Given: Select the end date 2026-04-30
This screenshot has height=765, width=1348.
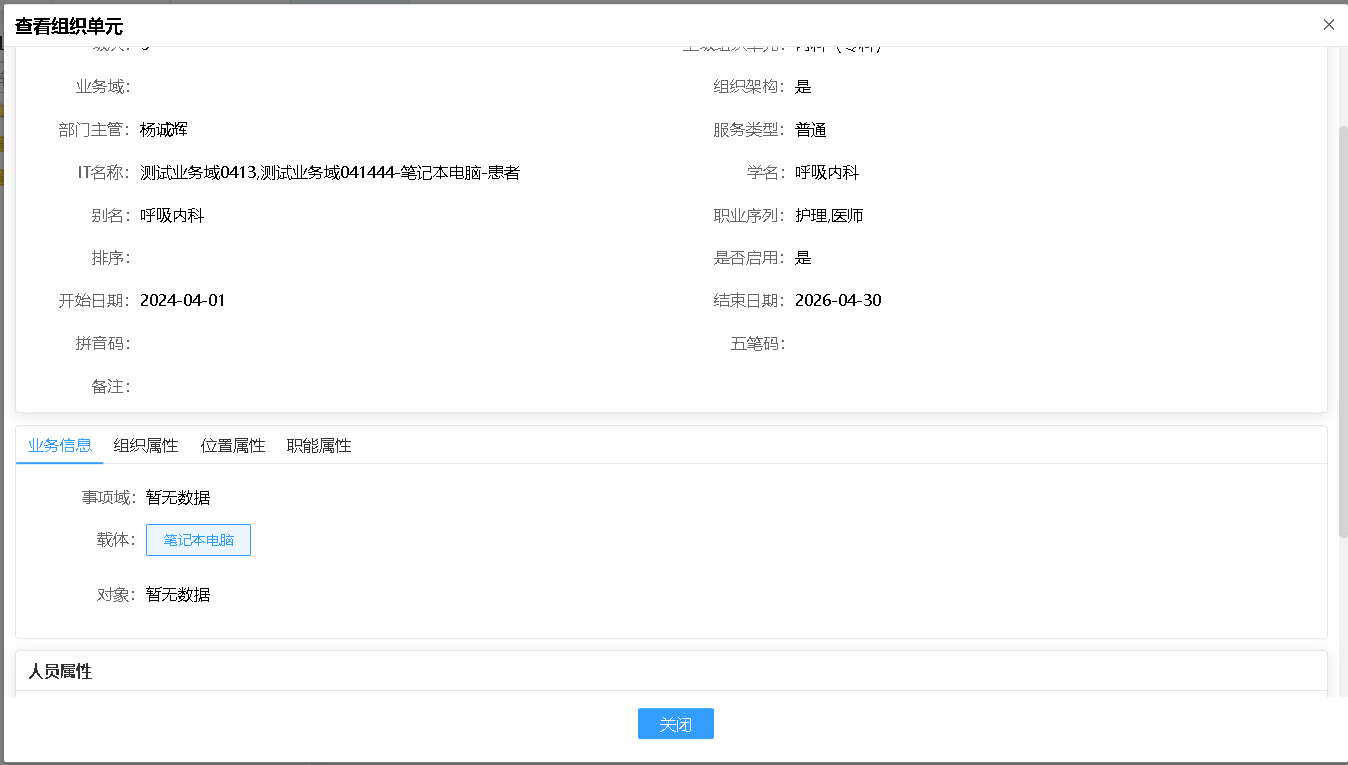Looking at the screenshot, I should (838, 300).
